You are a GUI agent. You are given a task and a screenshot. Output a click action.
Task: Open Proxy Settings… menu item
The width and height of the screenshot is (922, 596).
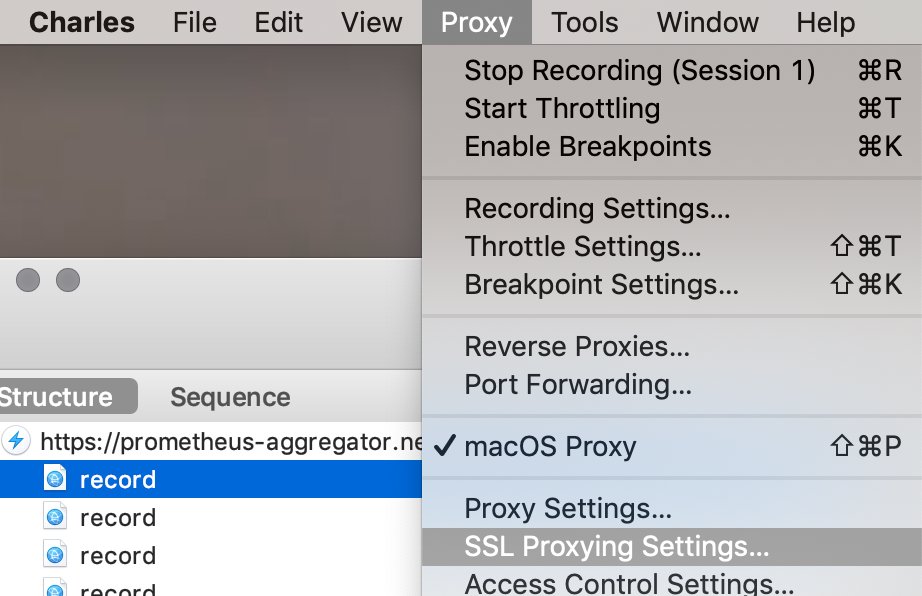(672, 508)
